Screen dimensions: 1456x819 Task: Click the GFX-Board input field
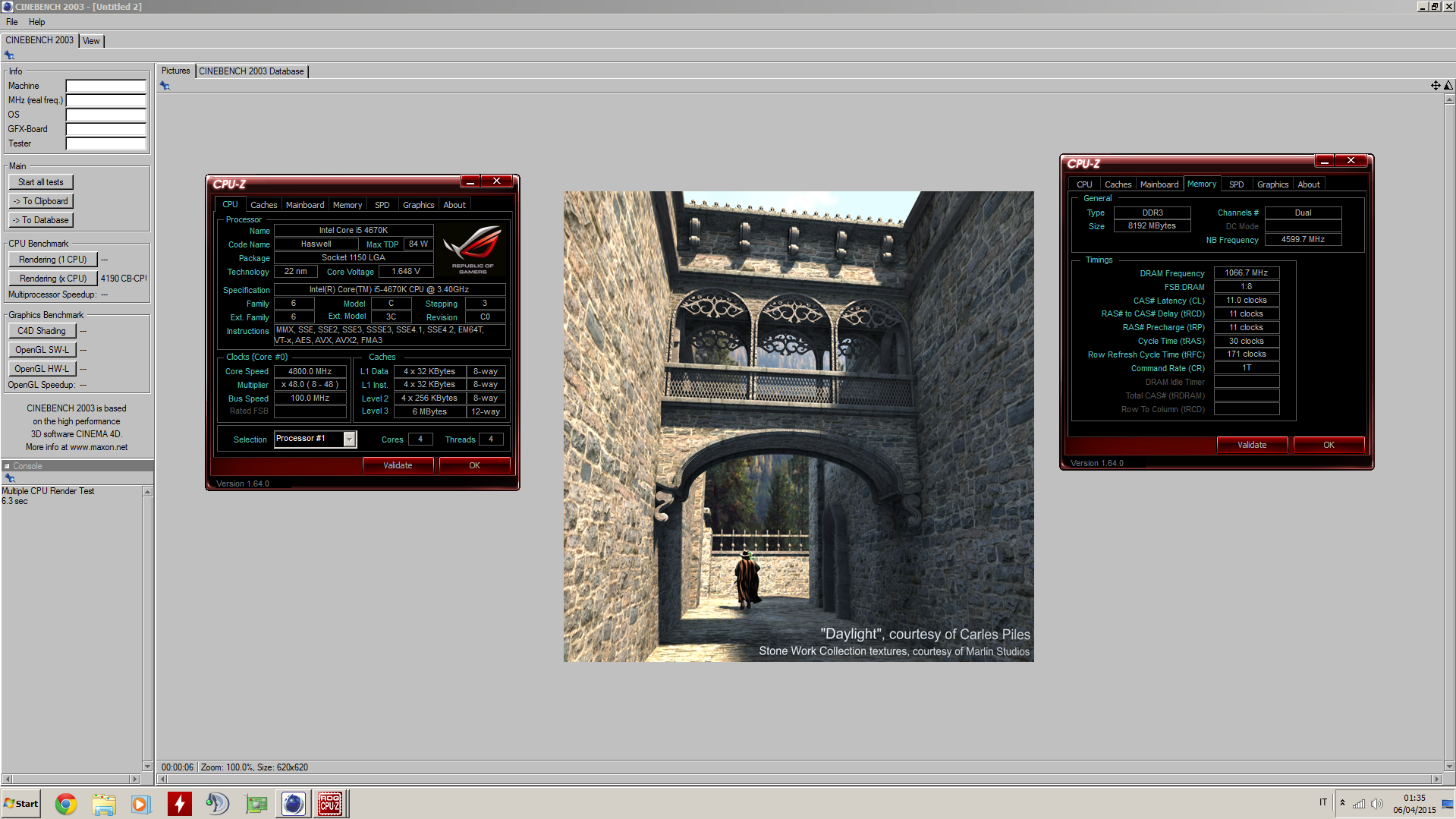point(105,129)
